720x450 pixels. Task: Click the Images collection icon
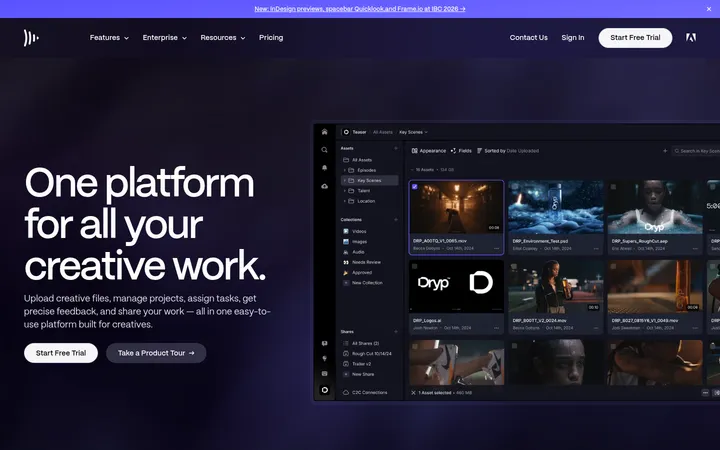click(x=346, y=242)
